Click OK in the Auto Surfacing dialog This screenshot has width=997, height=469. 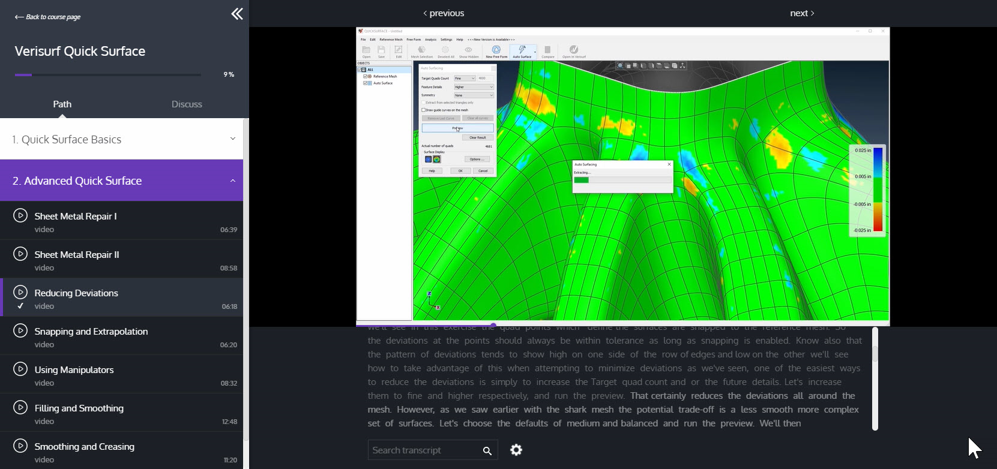[460, 171]
